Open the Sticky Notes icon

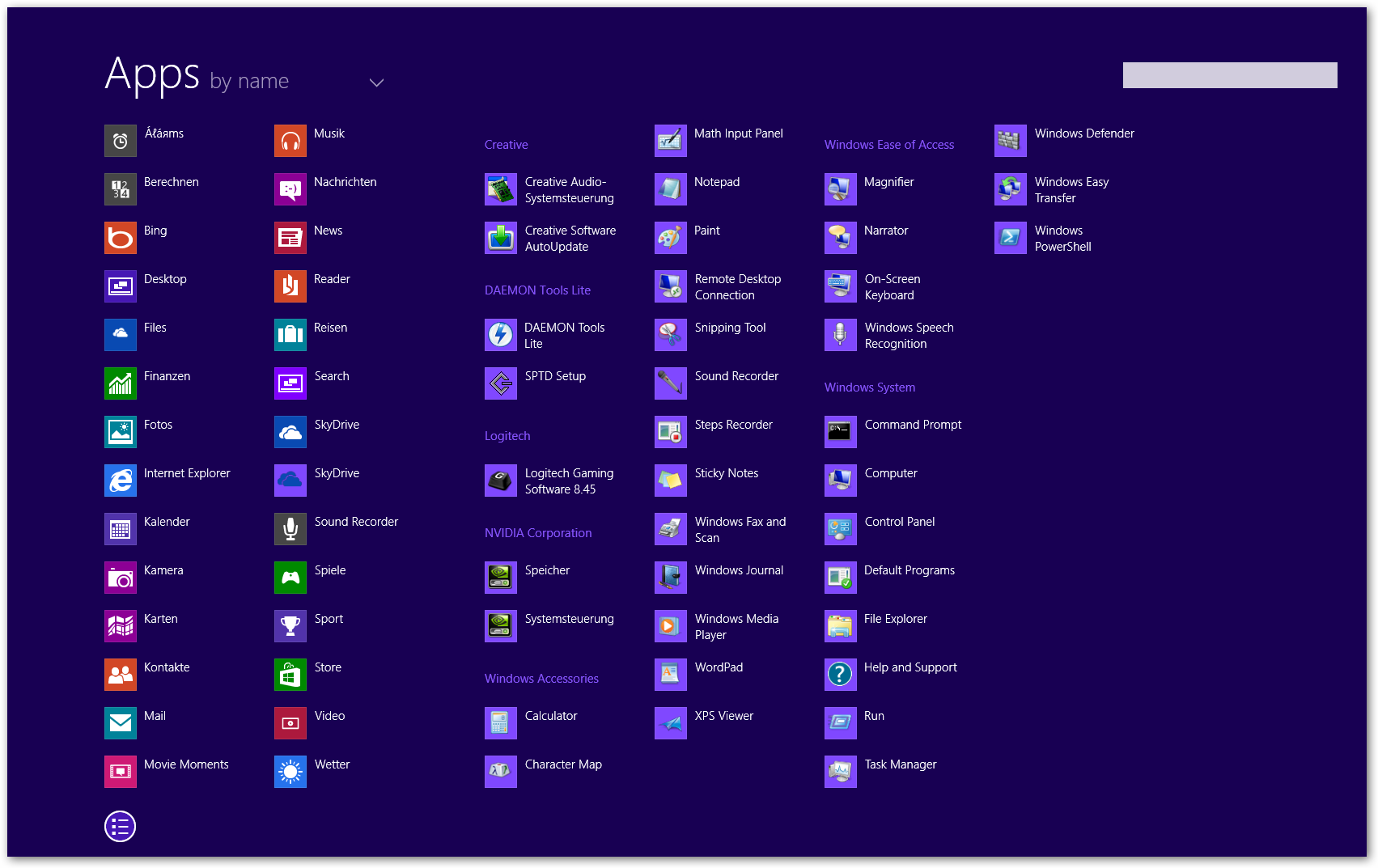pyautogui.click(x=671, y=481)
